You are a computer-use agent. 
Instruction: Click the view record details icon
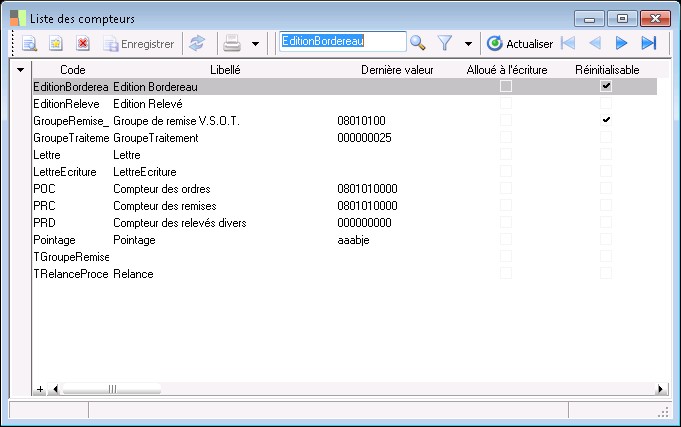coord(30,43)
